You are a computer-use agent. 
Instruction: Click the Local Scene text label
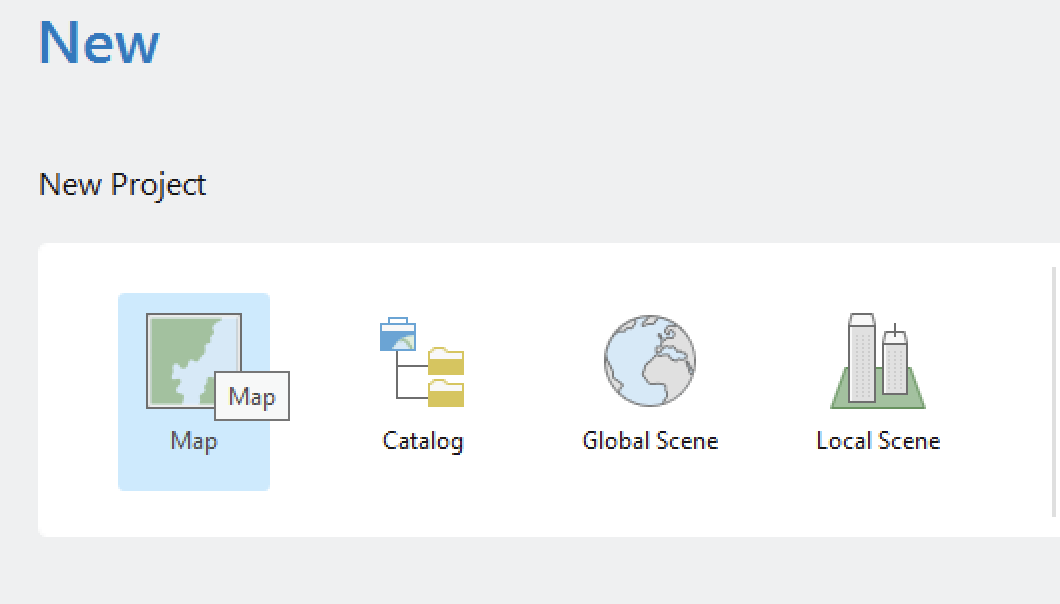click(x=878, y=441)
